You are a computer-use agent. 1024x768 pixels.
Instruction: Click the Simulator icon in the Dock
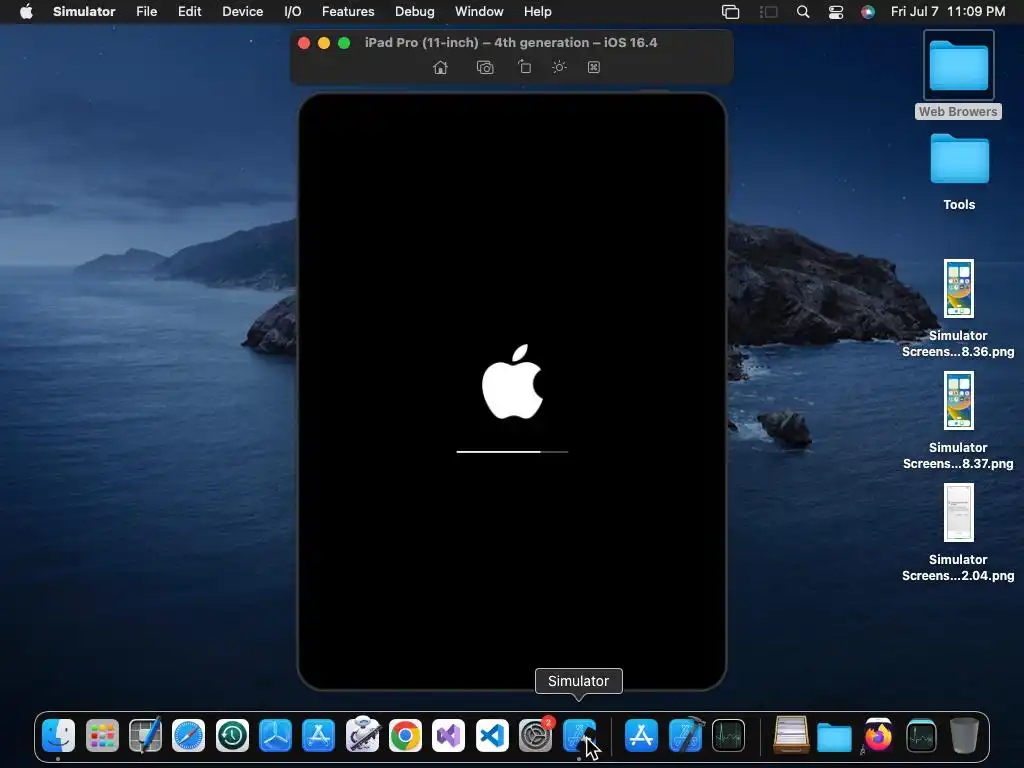pyautogui.click(x=579, y=736)
